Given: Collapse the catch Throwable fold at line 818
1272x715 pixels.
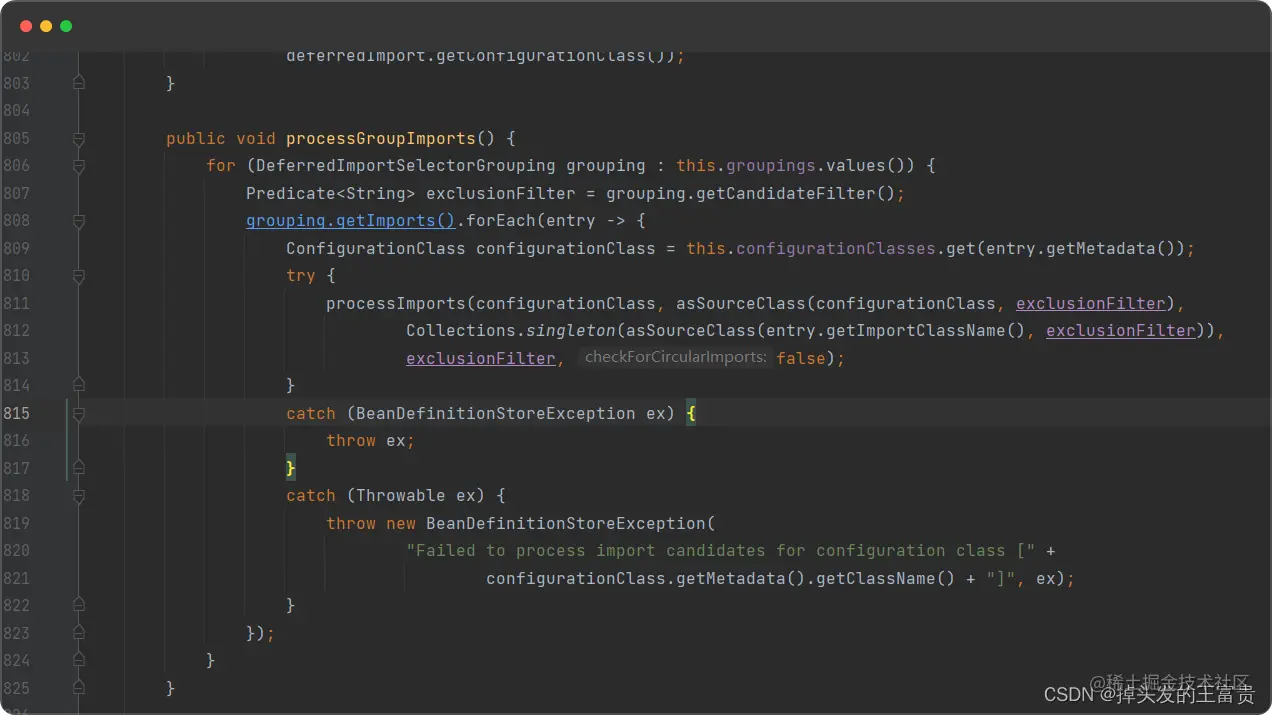Looking at the screenshot, I should (79, 496).
